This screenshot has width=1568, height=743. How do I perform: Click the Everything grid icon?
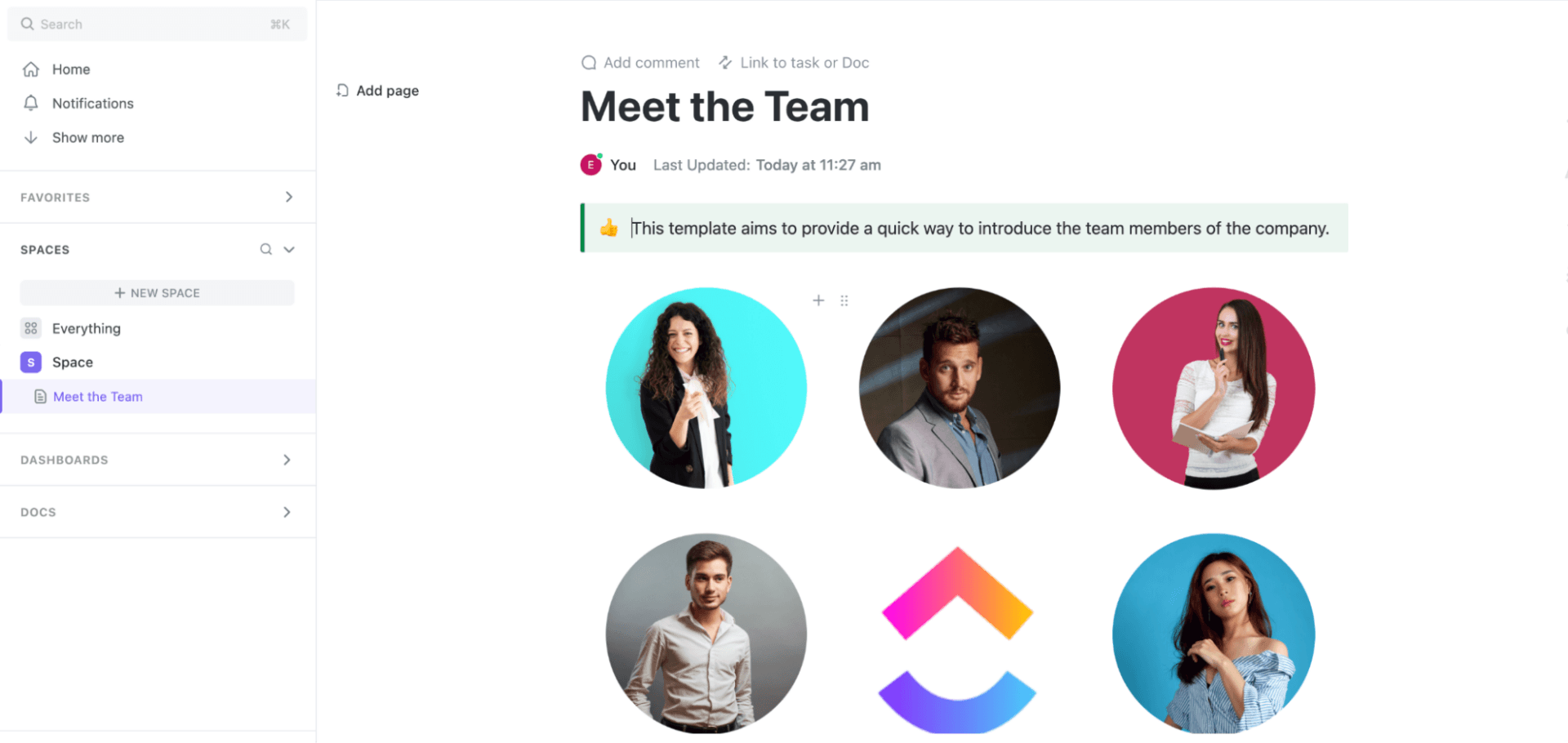point(31,328)
